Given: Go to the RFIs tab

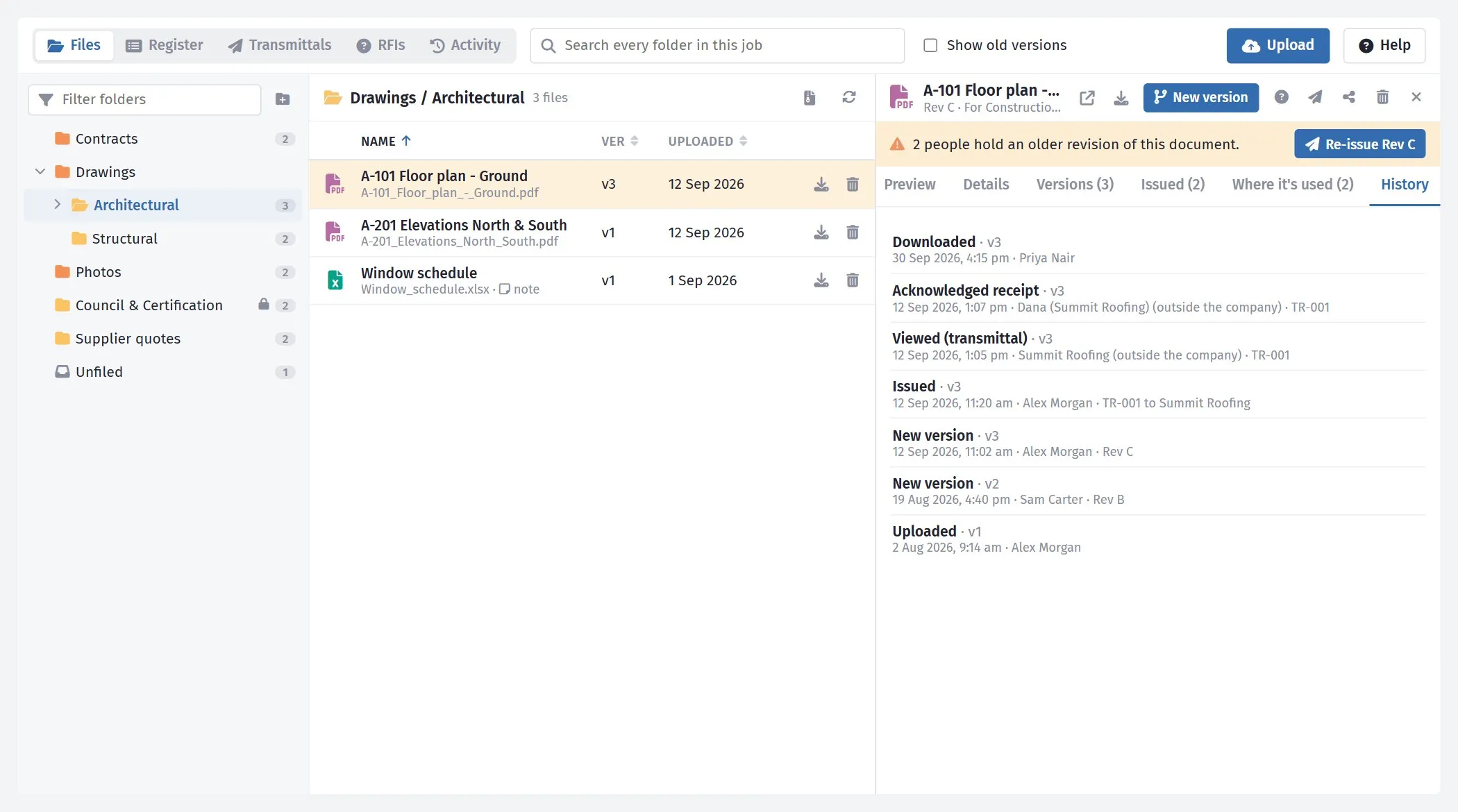Looking at the screenshot, I should [x=380, y=45].
